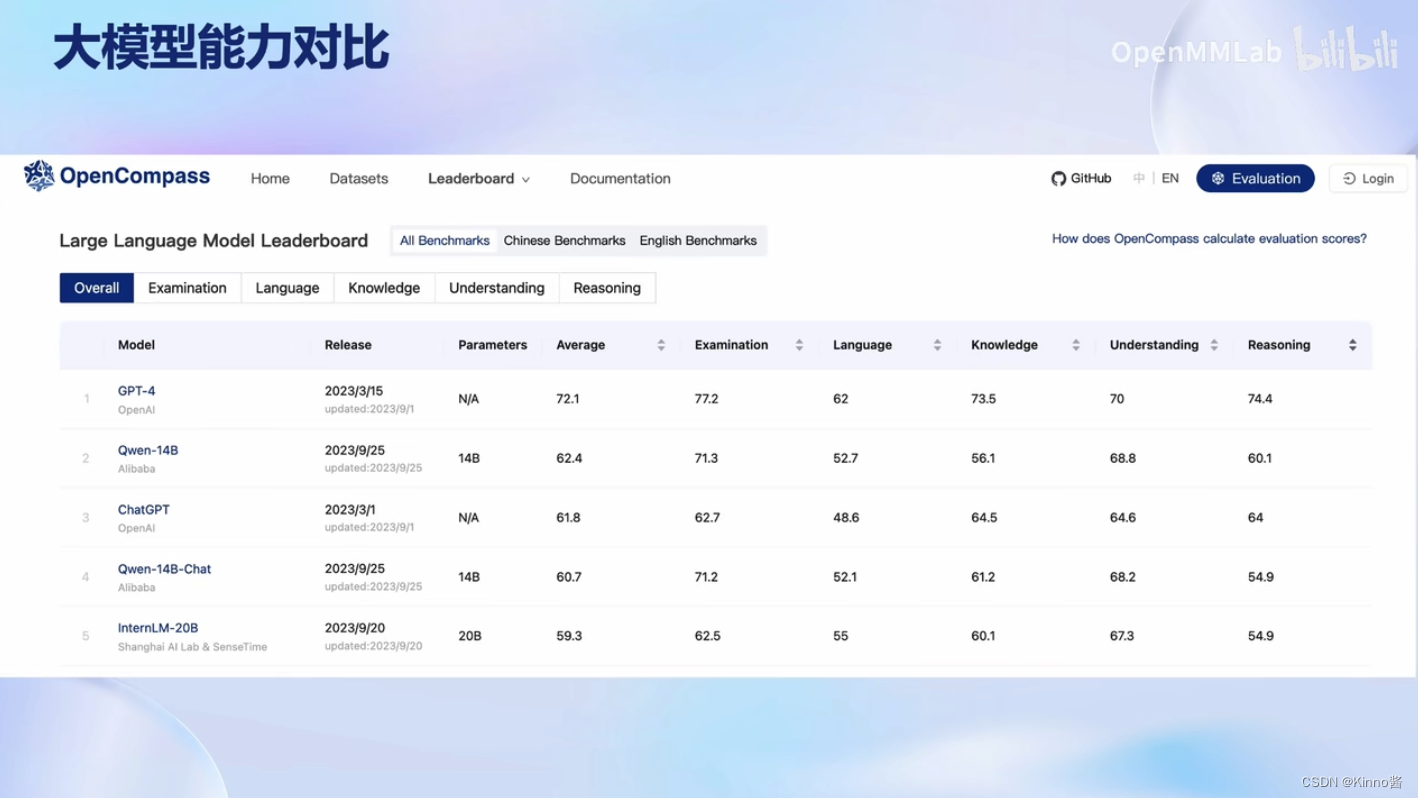Viewport: 1418px width, 798px height.
Task: Sort by Understanding column arrows
Action: pyautogui.click(x=1214, y=345)
